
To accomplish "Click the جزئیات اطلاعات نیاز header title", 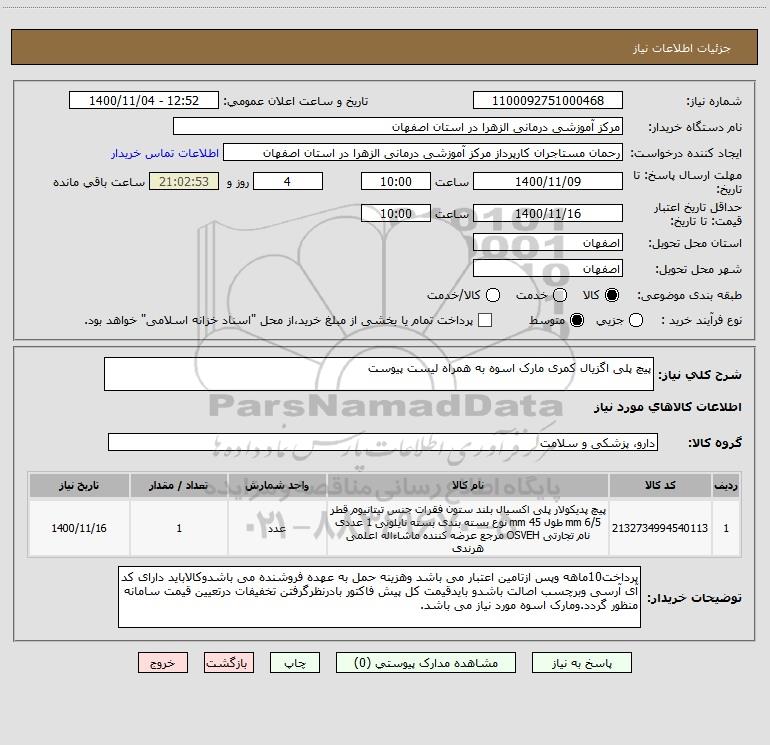I will 681,48.
